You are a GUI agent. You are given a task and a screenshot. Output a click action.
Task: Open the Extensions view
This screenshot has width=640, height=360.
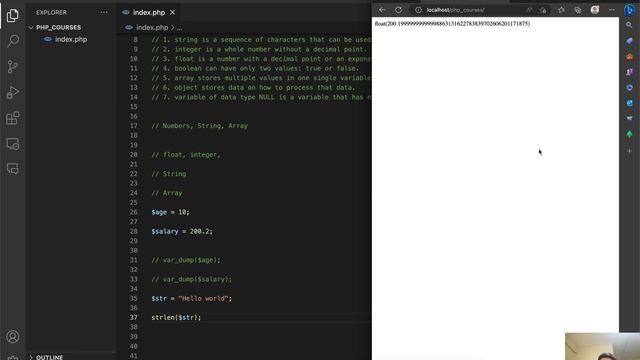click(13, 118)
